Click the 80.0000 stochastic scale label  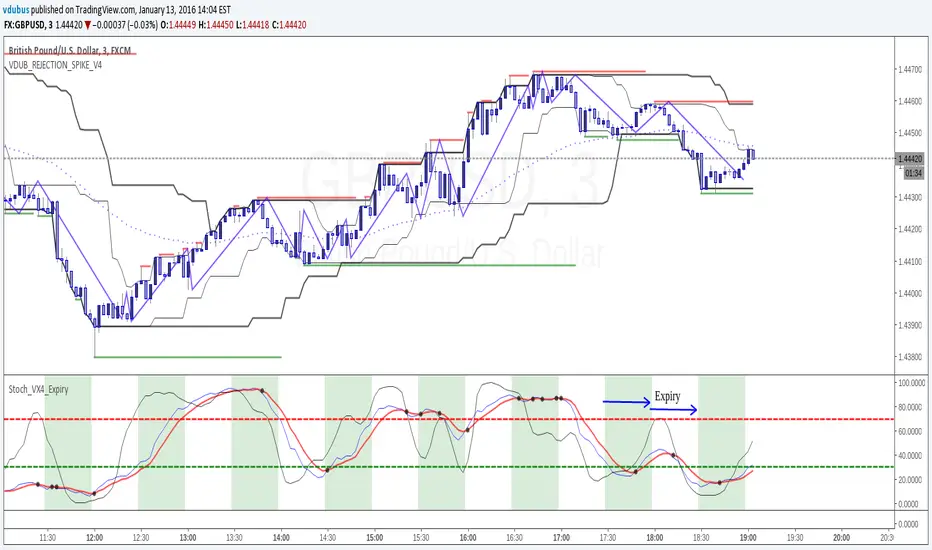click(912, 407)
